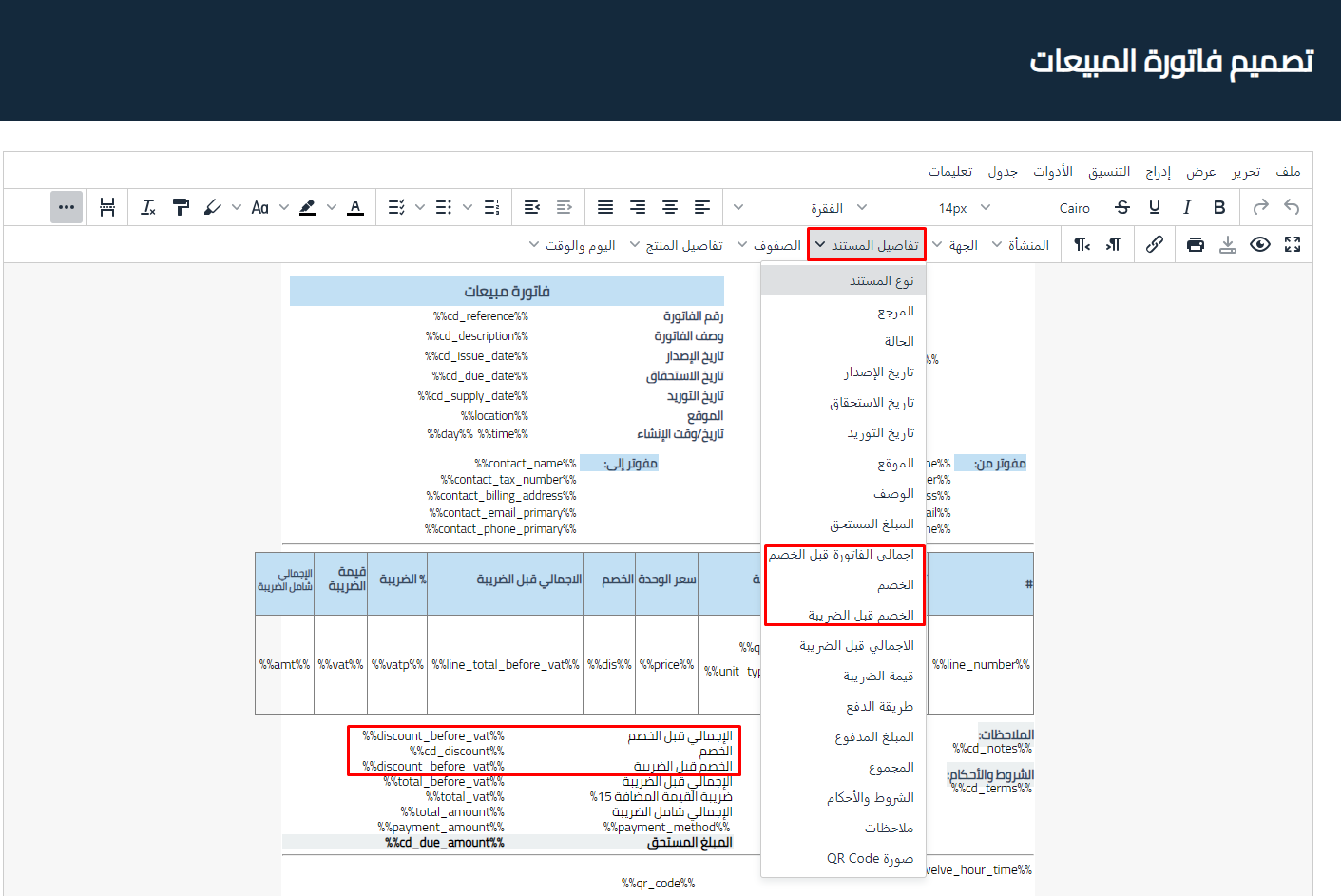Open the الجهة dropdown button

coord(955,245)
